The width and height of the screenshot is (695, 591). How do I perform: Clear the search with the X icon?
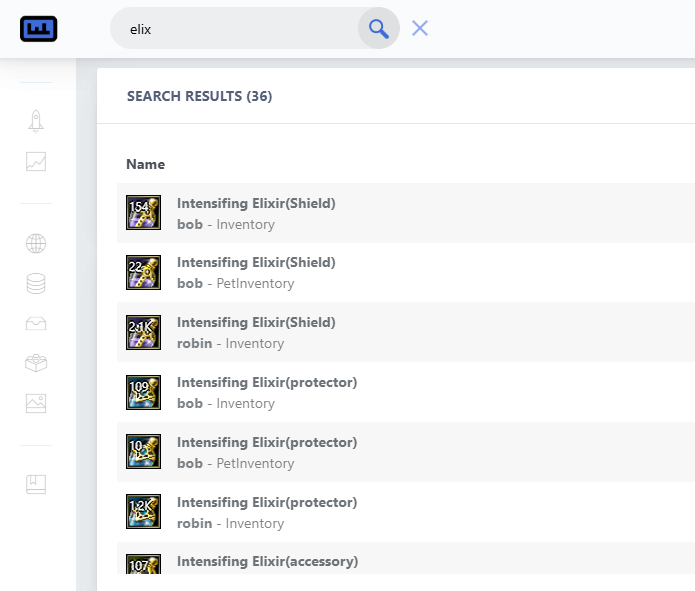(420, 29)
